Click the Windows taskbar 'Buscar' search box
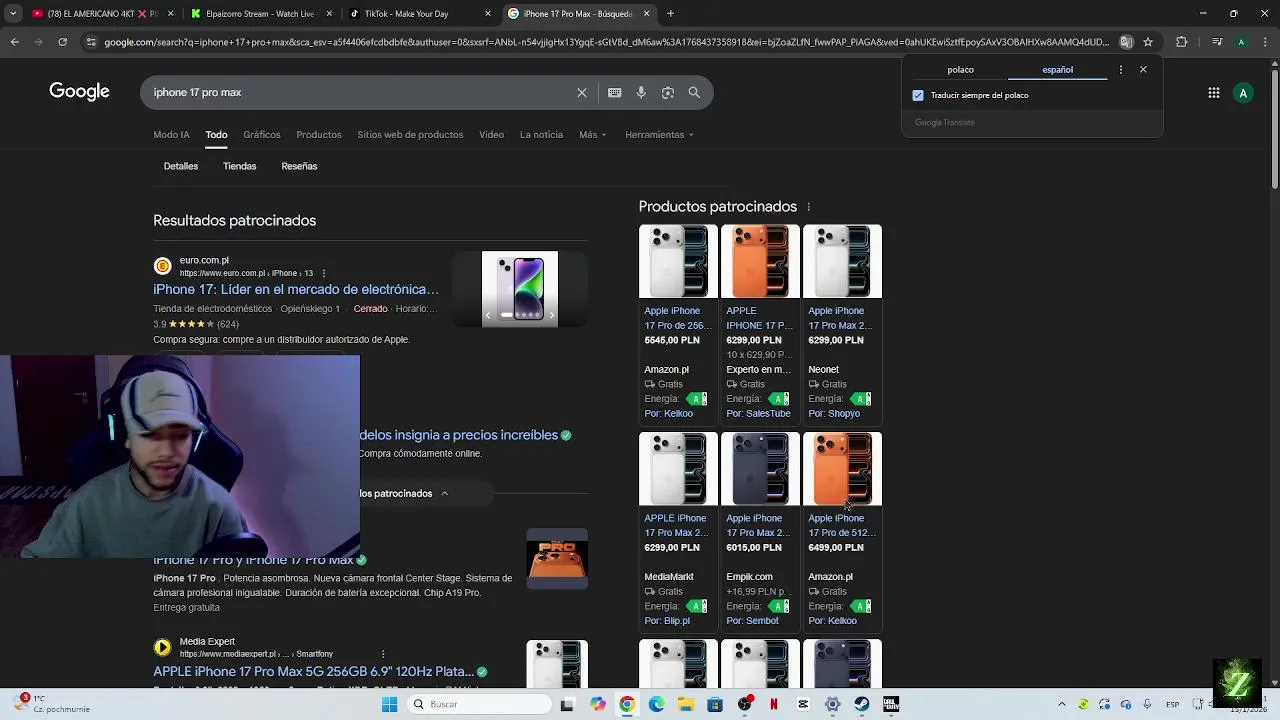 (x=480, y=704)
